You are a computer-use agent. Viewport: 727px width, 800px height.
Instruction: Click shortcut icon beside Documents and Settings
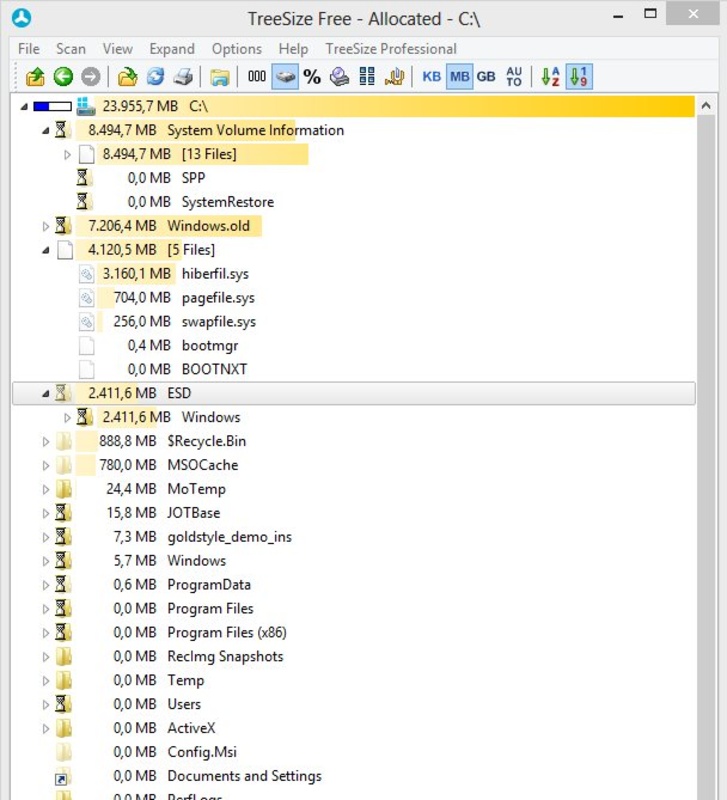tap(63, 777)
